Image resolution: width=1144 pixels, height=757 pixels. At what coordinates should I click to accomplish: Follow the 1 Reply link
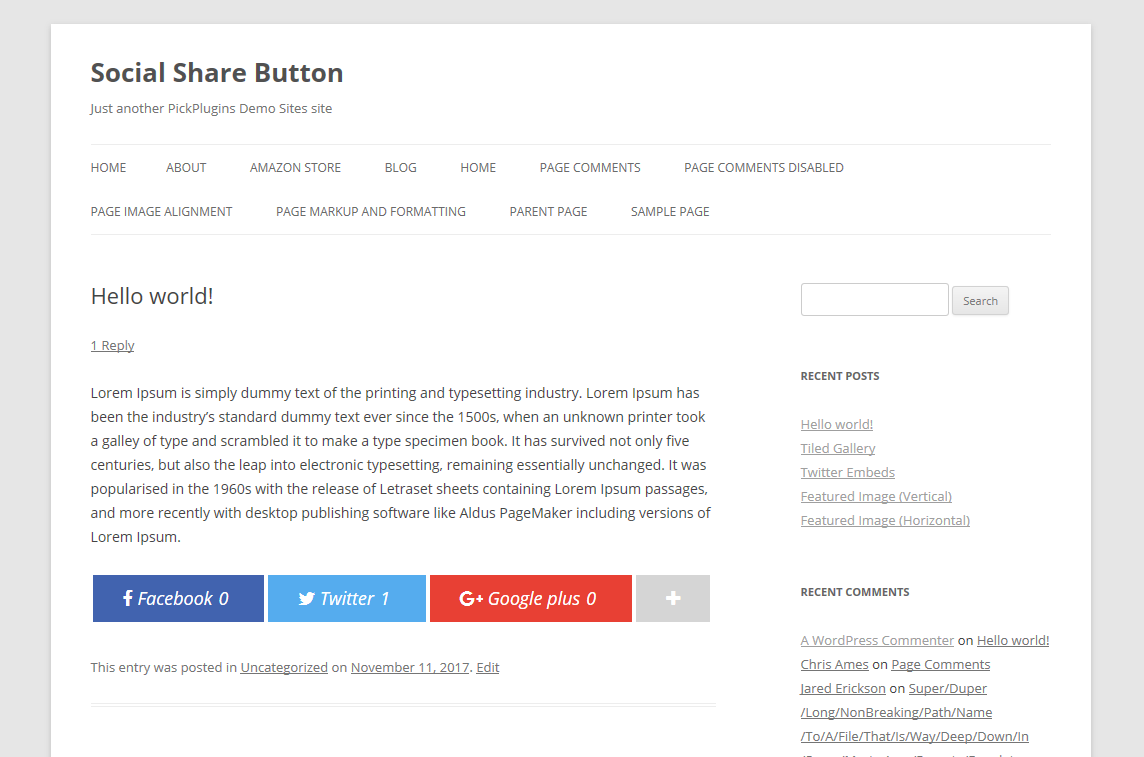pos(112,346)
